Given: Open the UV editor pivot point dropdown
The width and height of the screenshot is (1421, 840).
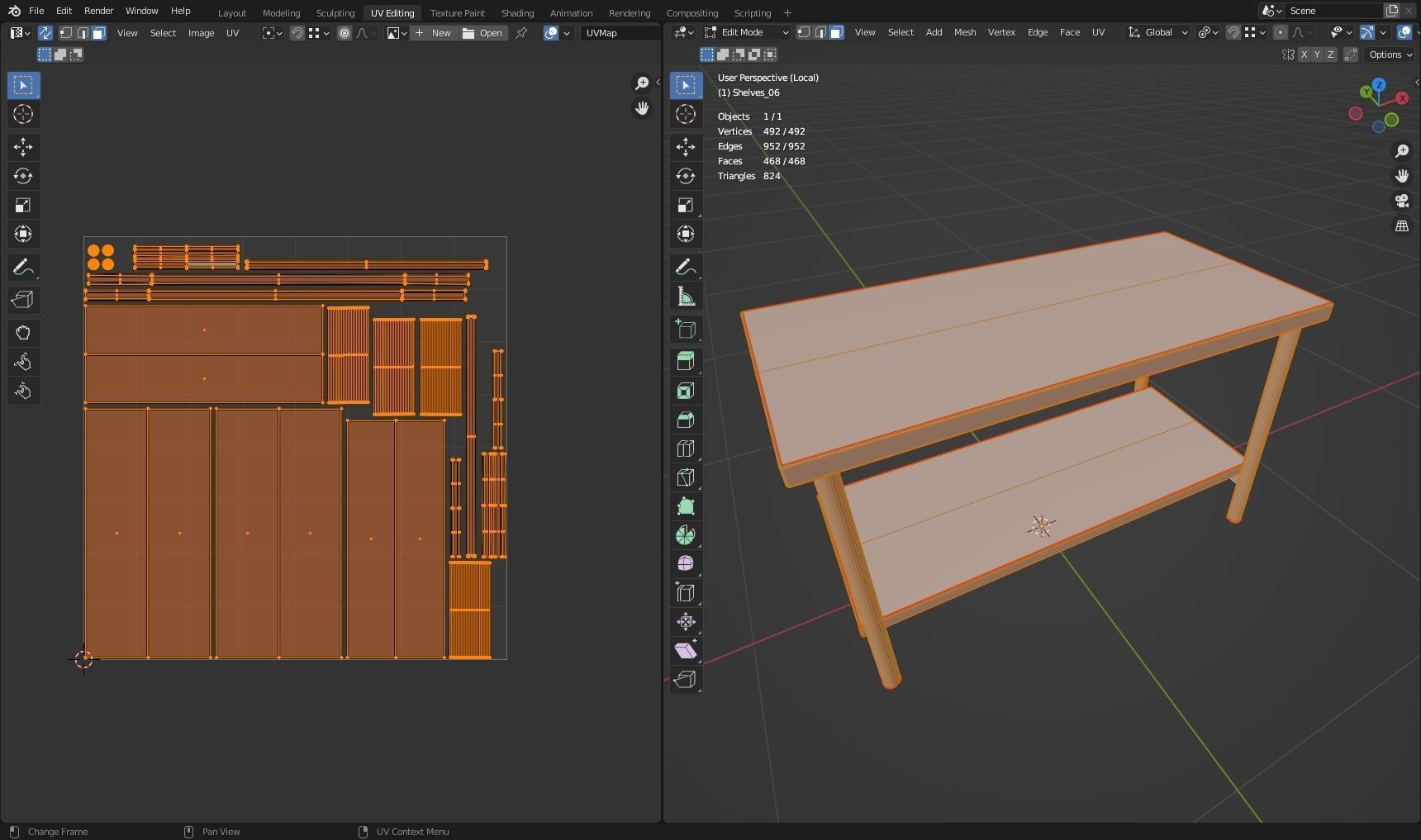Looking at the screenshot, I should 272,33.
